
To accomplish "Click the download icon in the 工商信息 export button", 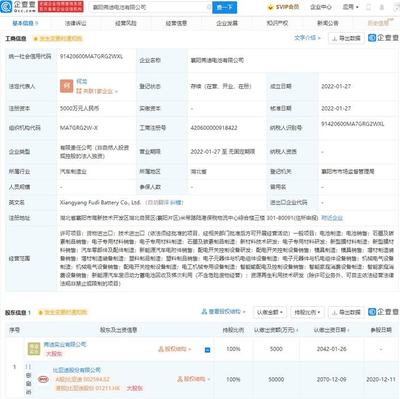I will [x=335, y=39].
